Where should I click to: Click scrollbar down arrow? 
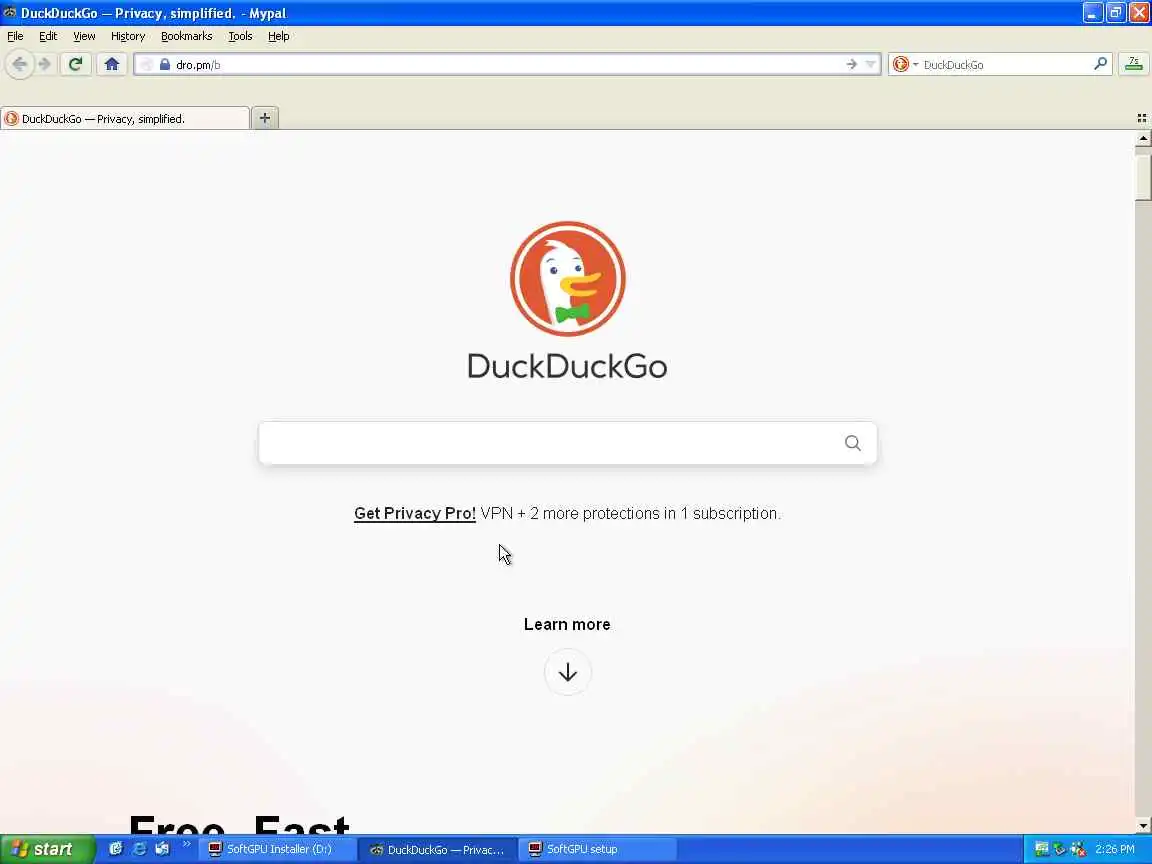tap(1143, 826)
